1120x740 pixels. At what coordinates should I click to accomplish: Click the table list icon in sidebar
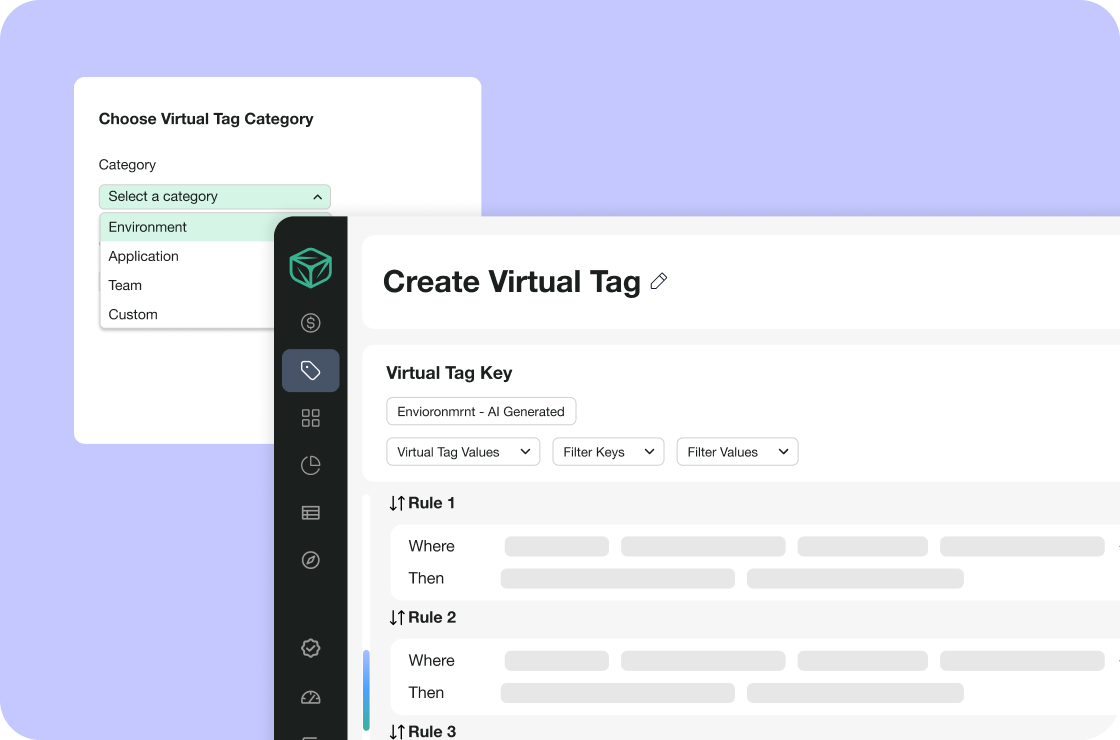[310, 513]
